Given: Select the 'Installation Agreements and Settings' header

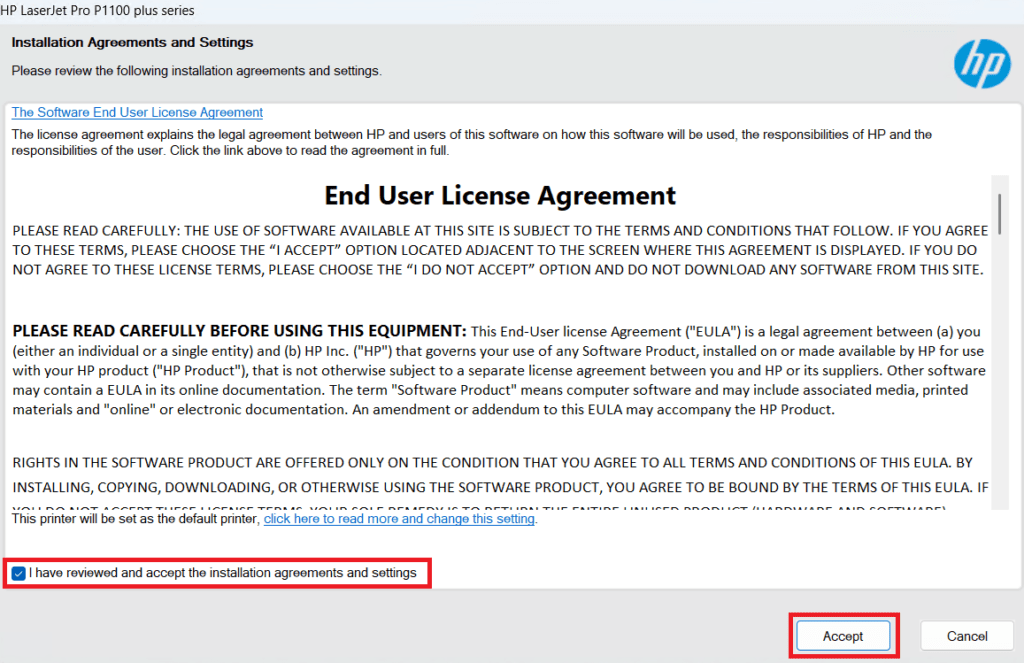Looking at the screenshot, I should click(131, 42).
